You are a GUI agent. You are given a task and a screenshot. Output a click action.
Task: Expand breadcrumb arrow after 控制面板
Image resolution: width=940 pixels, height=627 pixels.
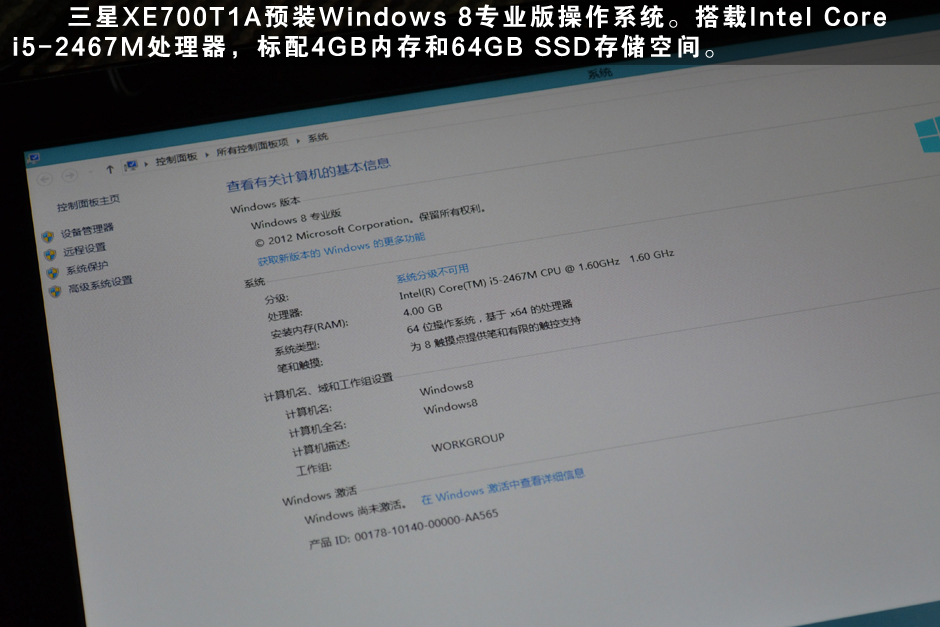pyautogui.click(x=207, y=154)
